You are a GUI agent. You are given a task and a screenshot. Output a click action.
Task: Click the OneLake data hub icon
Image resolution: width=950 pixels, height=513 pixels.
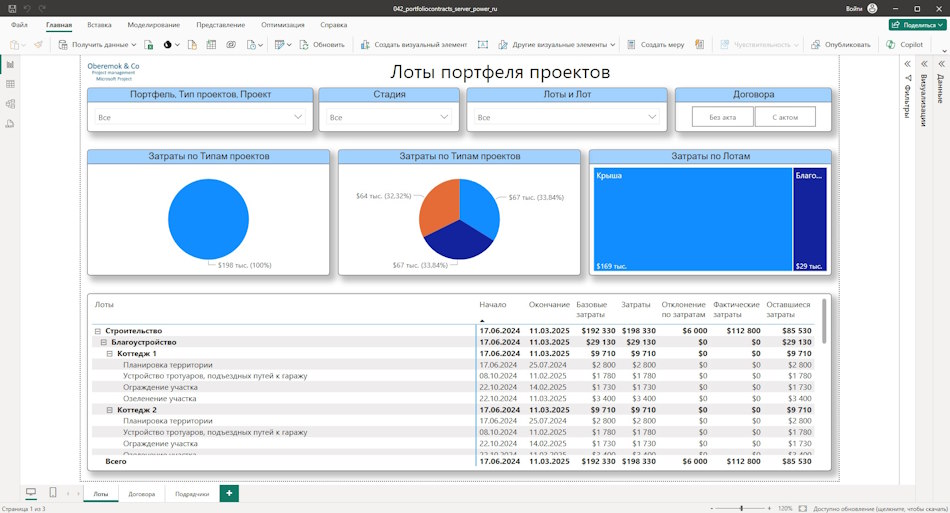click(168, 44)
